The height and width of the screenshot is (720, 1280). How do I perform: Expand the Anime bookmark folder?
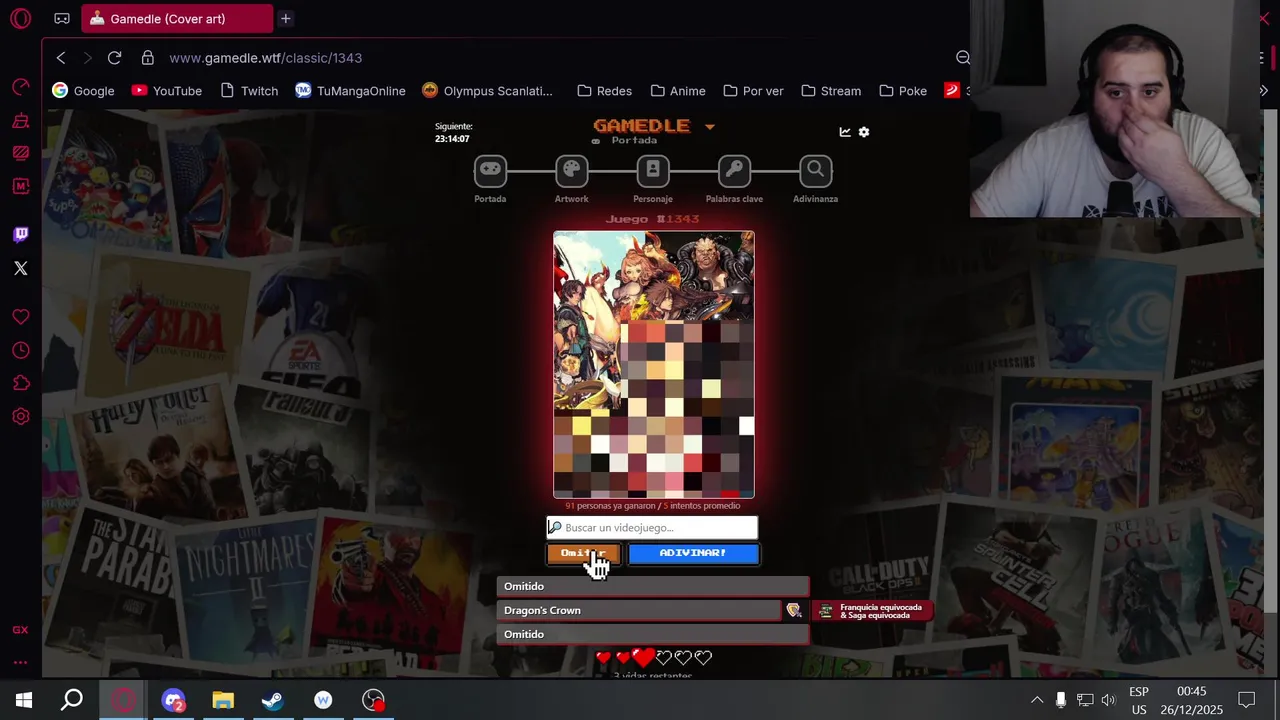coord(677,91)
